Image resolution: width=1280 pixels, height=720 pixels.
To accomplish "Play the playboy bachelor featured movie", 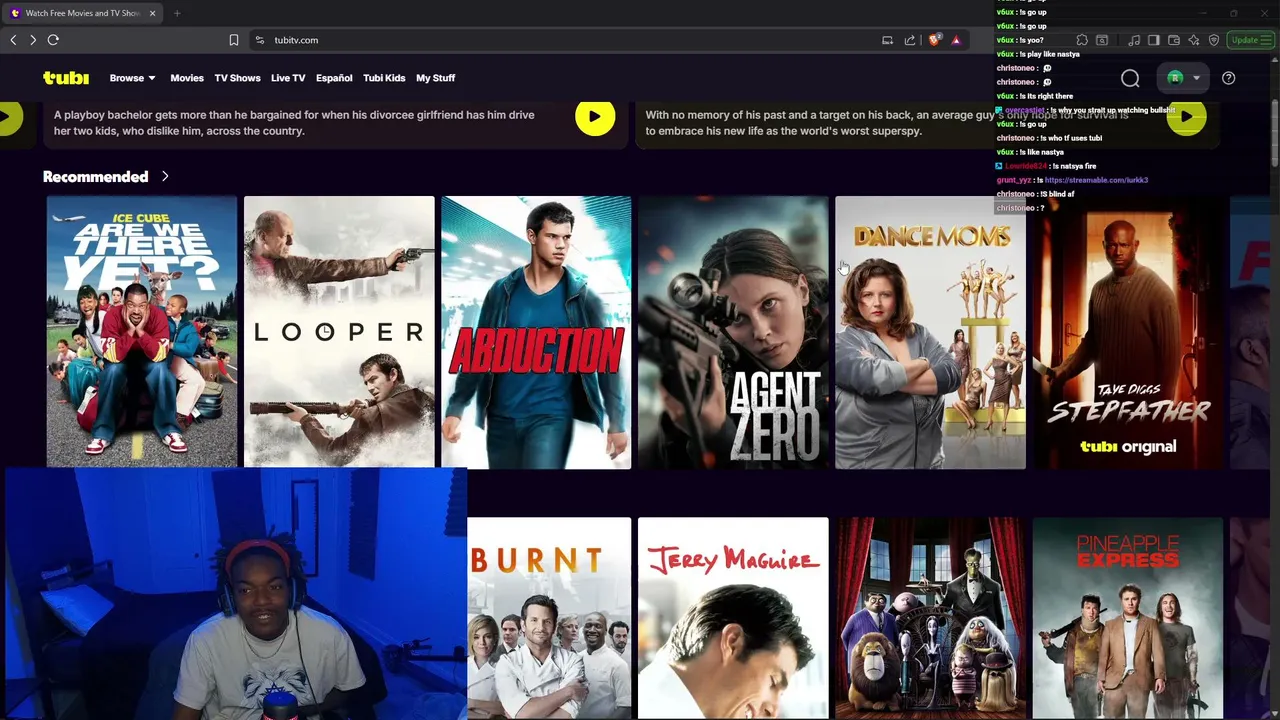I will pyautogui.click(x=595, y=117).
